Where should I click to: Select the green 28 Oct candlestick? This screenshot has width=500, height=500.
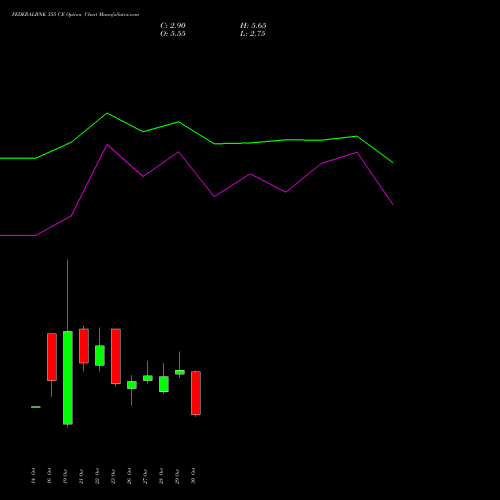tap(164, 384)
